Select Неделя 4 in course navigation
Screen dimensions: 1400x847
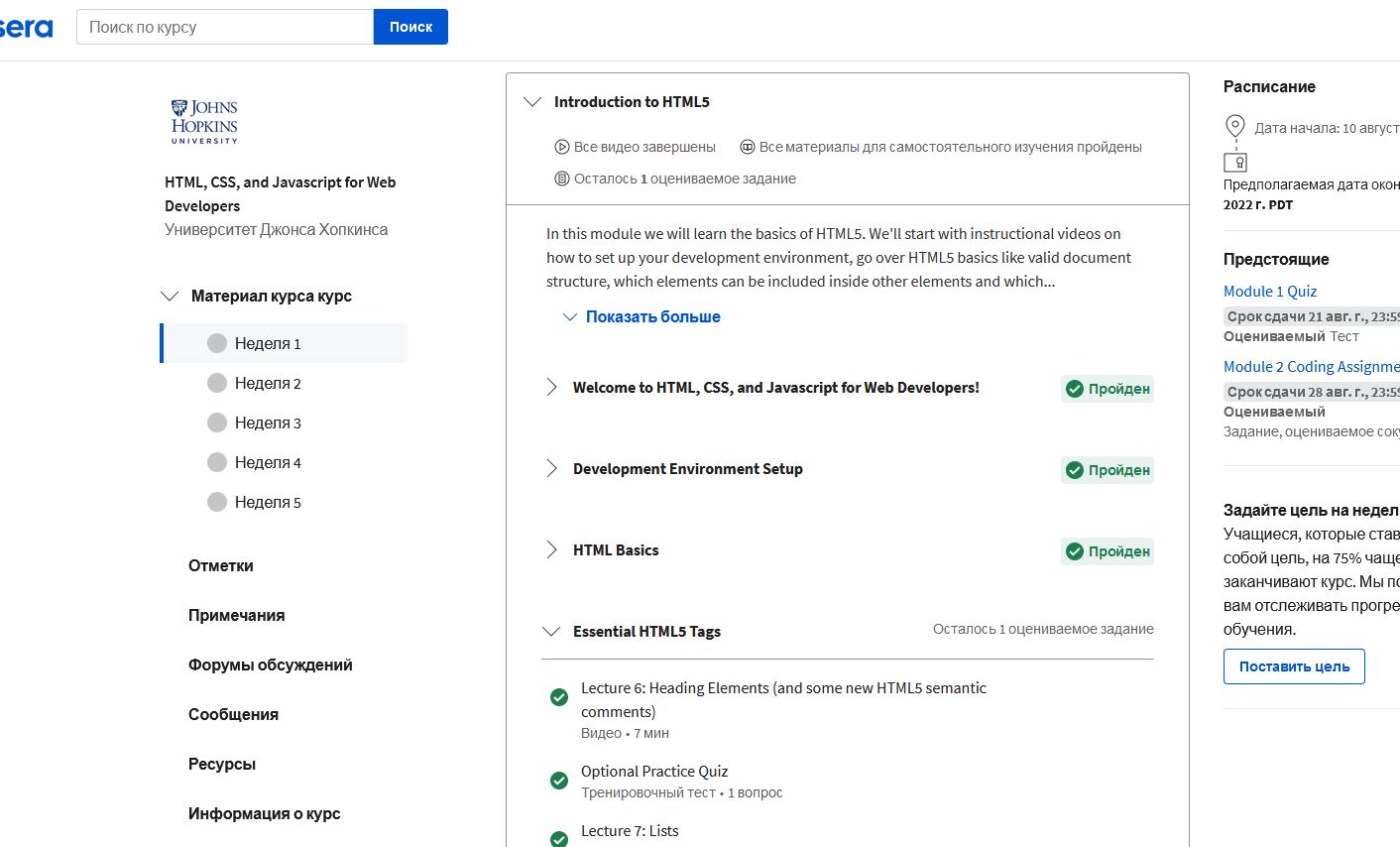[x=284, y=462]
